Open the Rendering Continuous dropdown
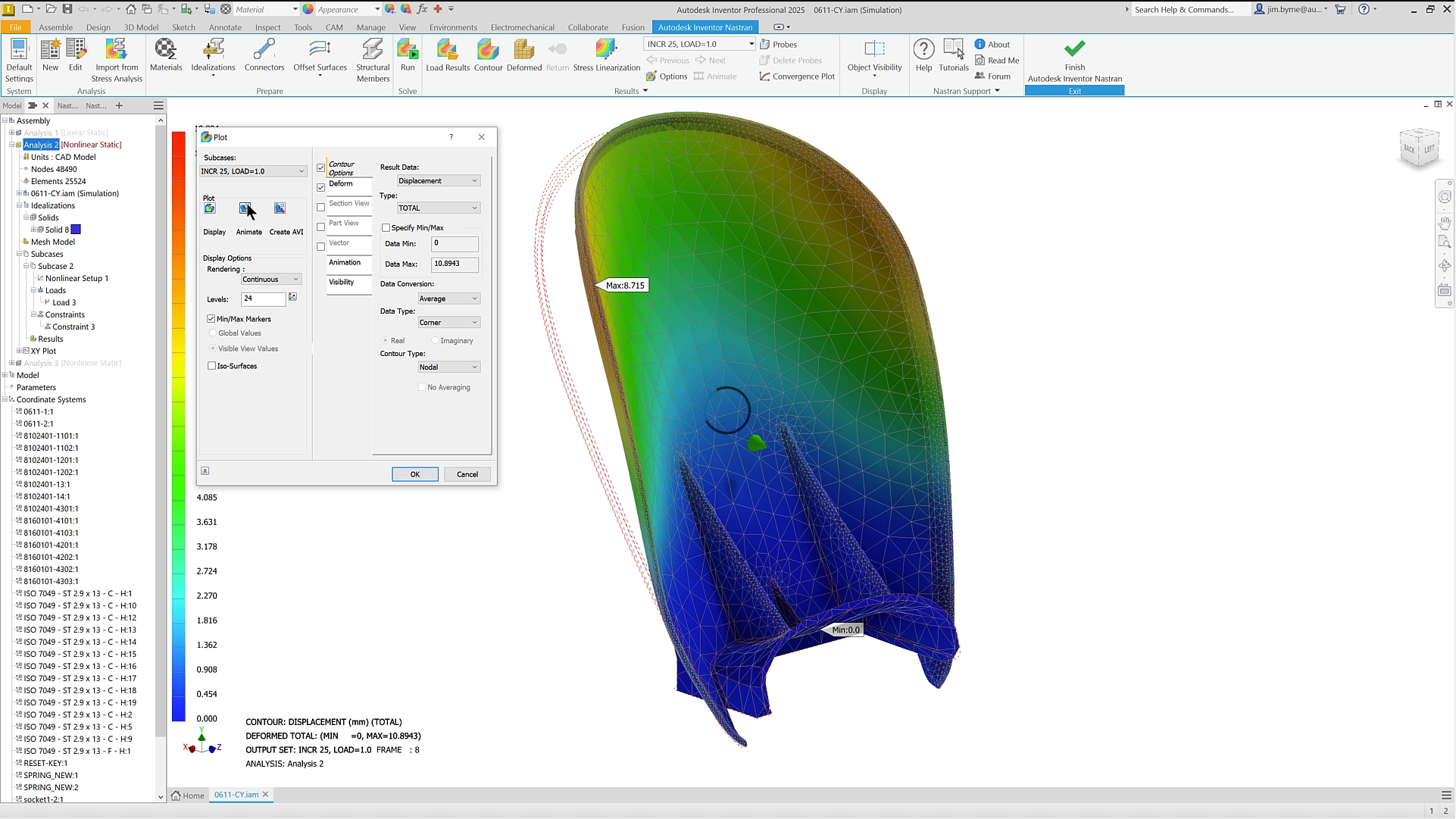 tap(271, 280)
